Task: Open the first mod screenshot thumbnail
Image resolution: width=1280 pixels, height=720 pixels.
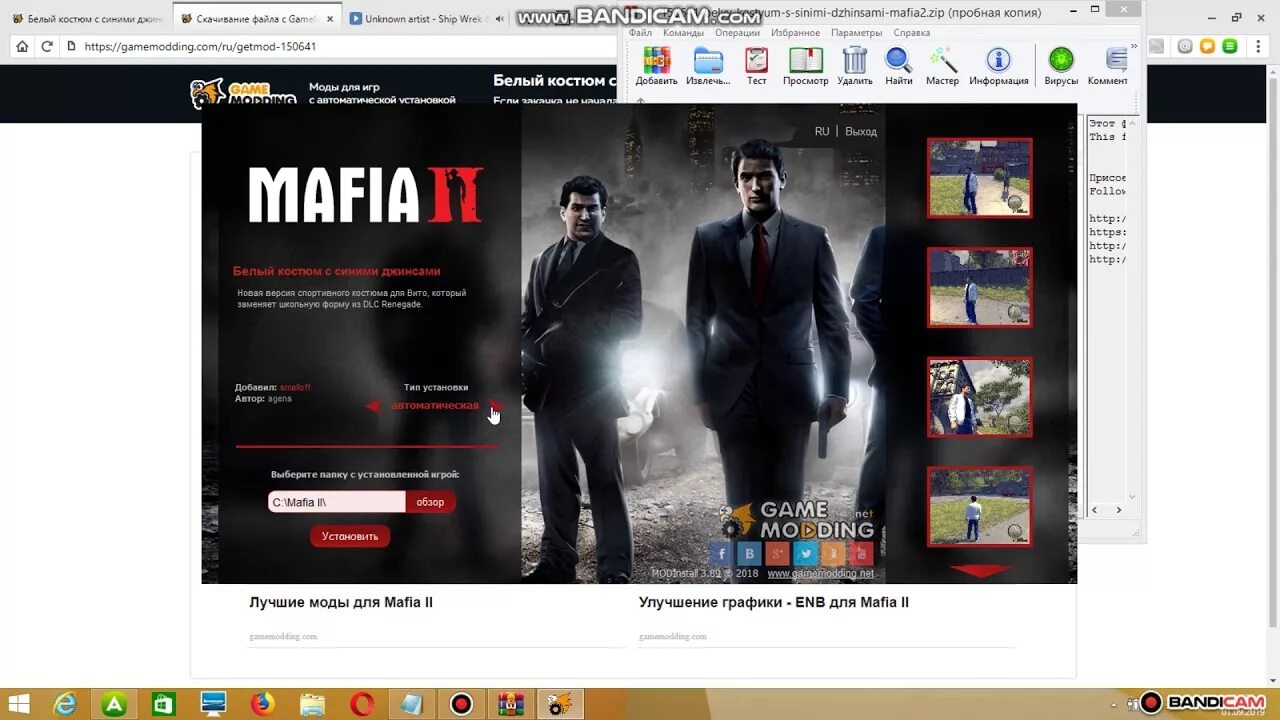Action: tap(979, 178)
